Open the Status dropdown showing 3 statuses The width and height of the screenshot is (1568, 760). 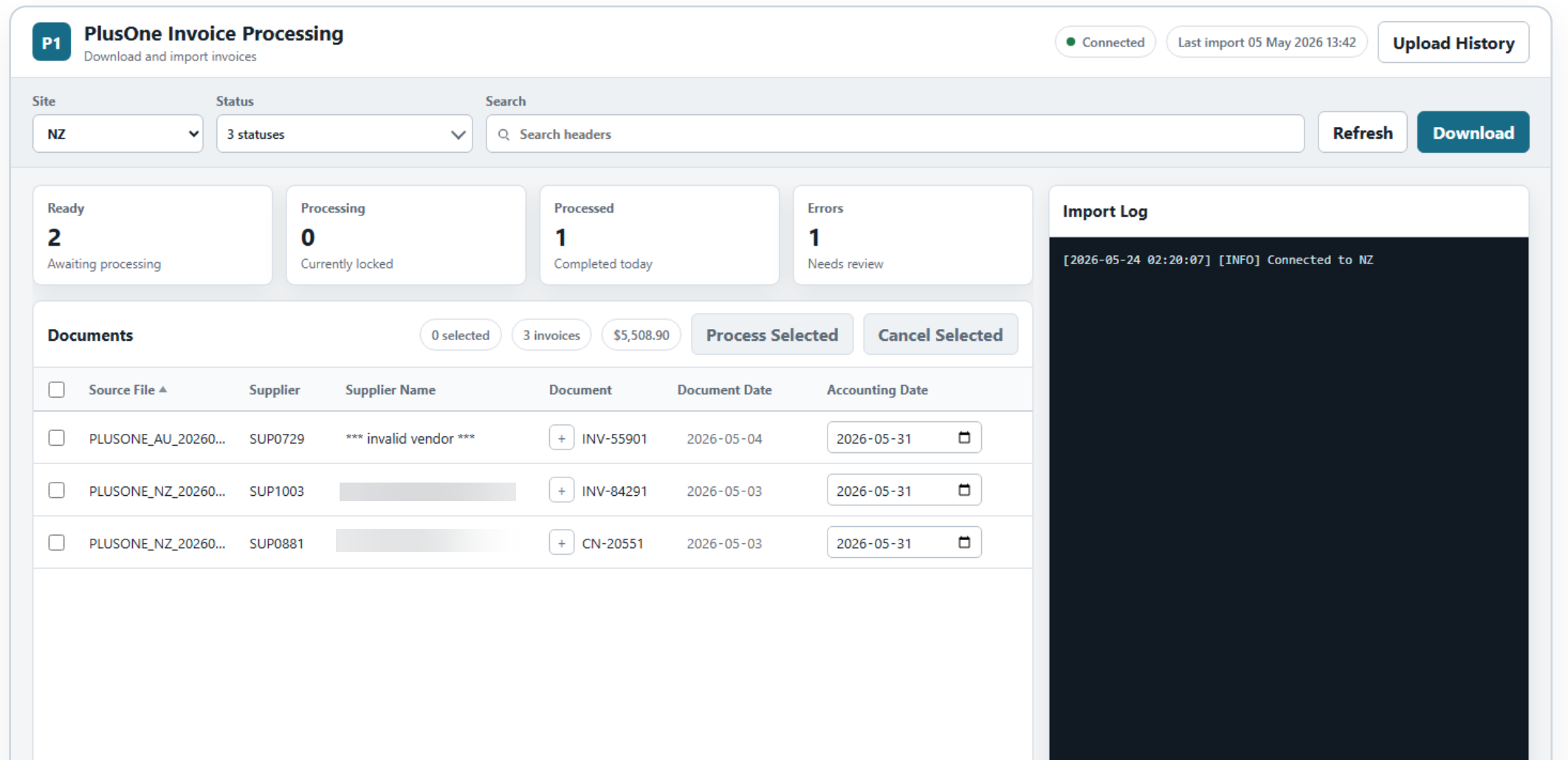click(x=345, y=134)
